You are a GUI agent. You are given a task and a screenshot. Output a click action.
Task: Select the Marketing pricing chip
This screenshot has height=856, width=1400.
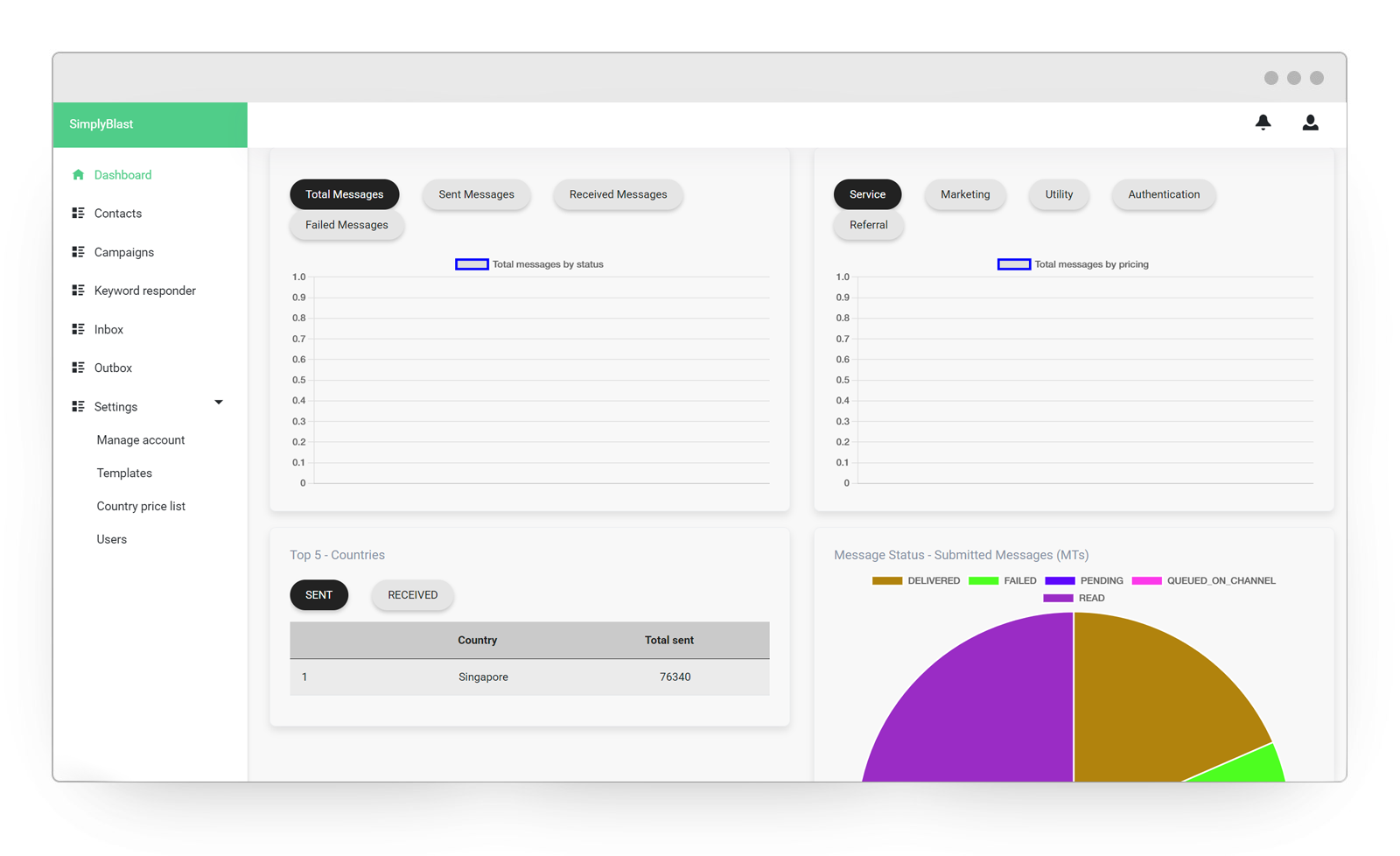click(965, 194)
